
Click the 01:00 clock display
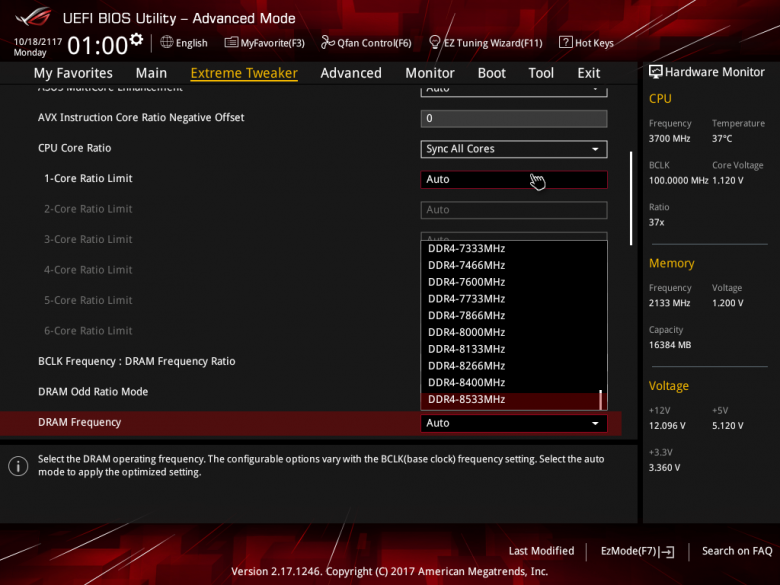pos(98,46)
